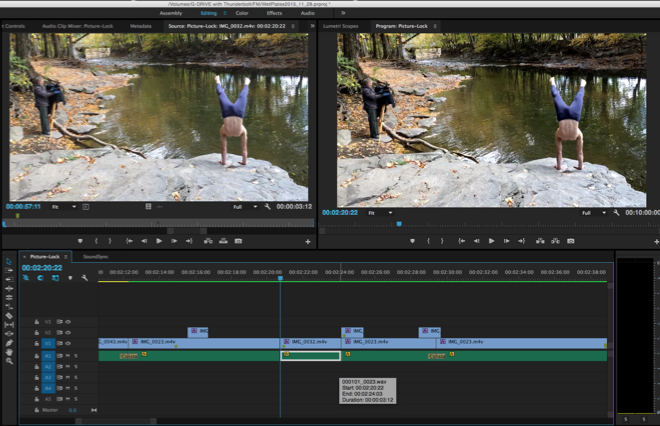Mute audio track A1

point(68,356)
